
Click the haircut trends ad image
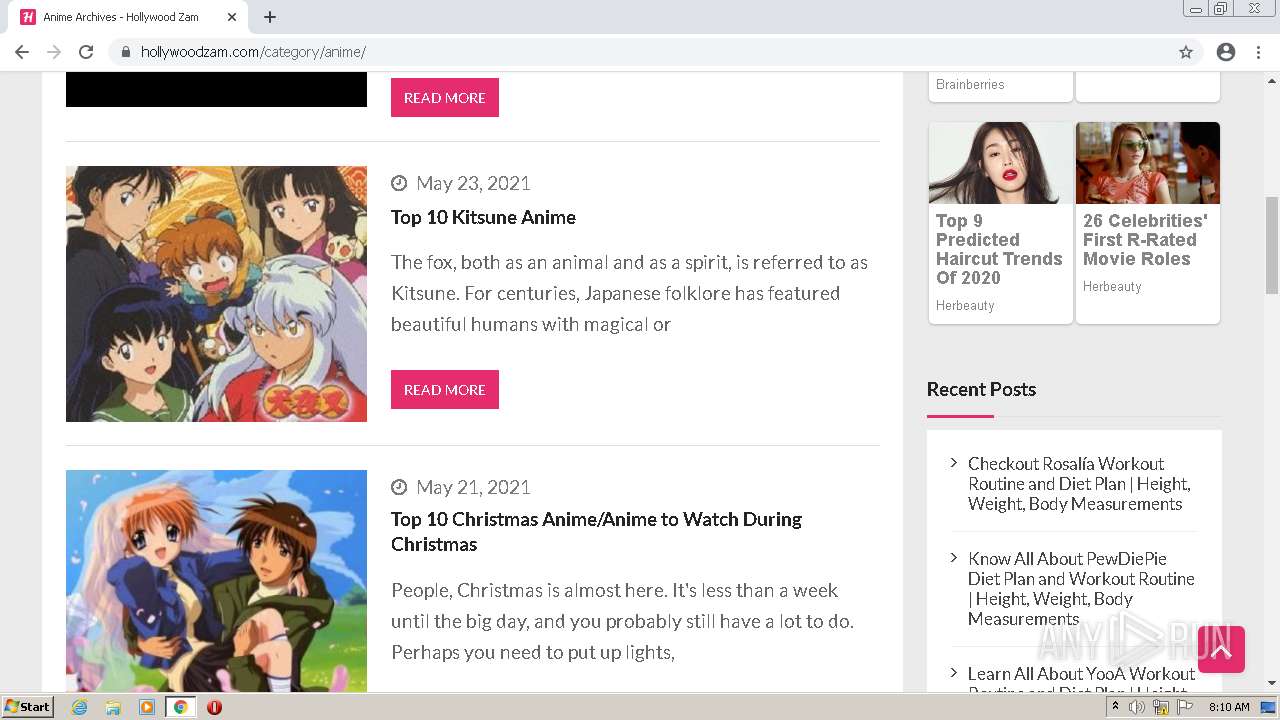(1000, 163)
